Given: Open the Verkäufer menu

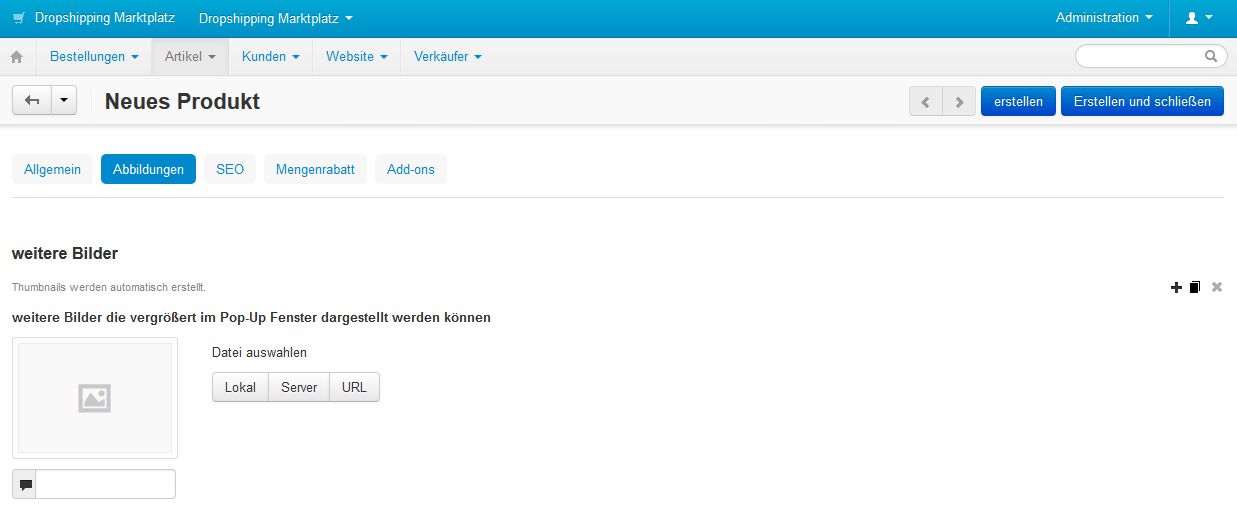Looking at the screenshot, I should coord(448,57).
